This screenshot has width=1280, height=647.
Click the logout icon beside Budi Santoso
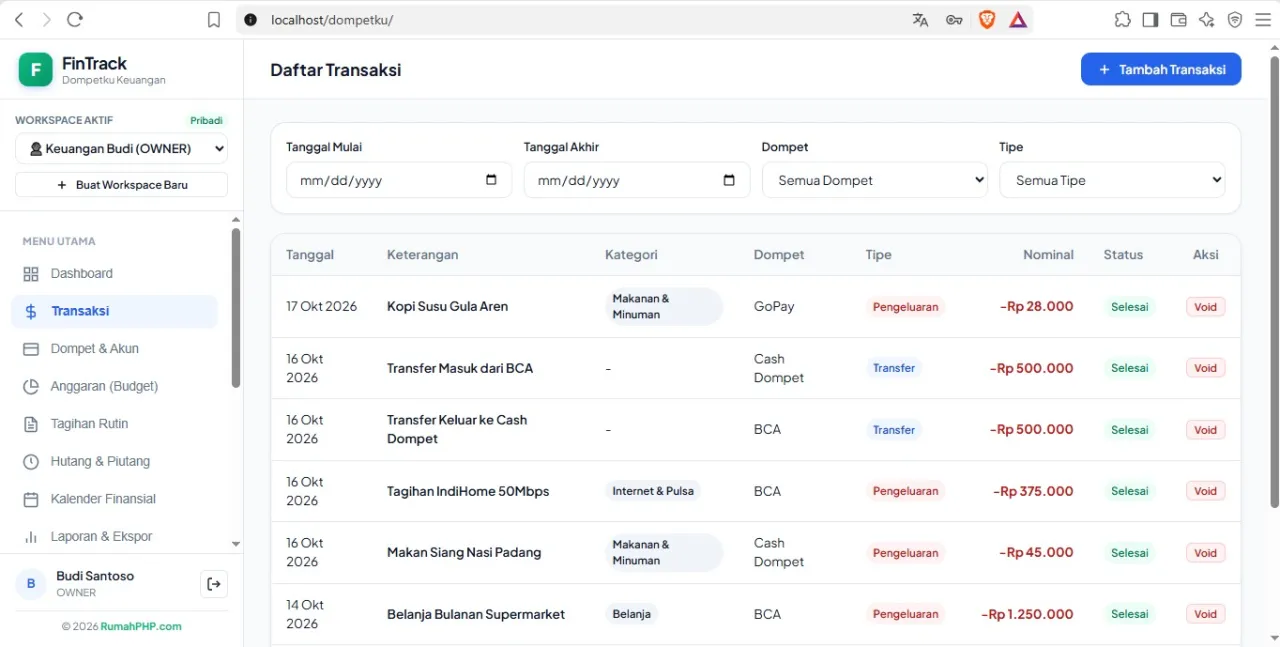(214, 584)
